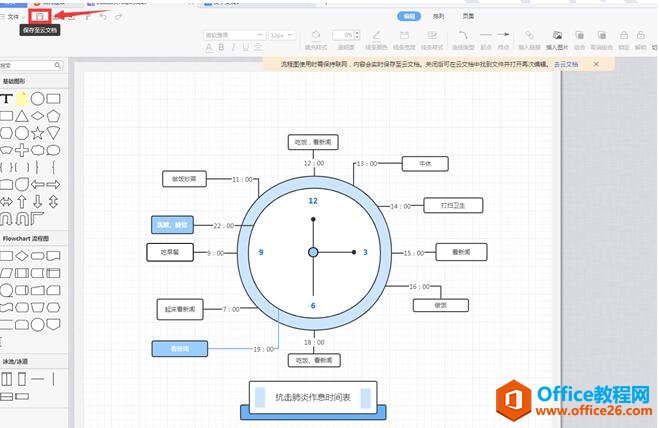Select the 吃早餐 box on canvas
This screenshot has height=428, width=659.
170,252
